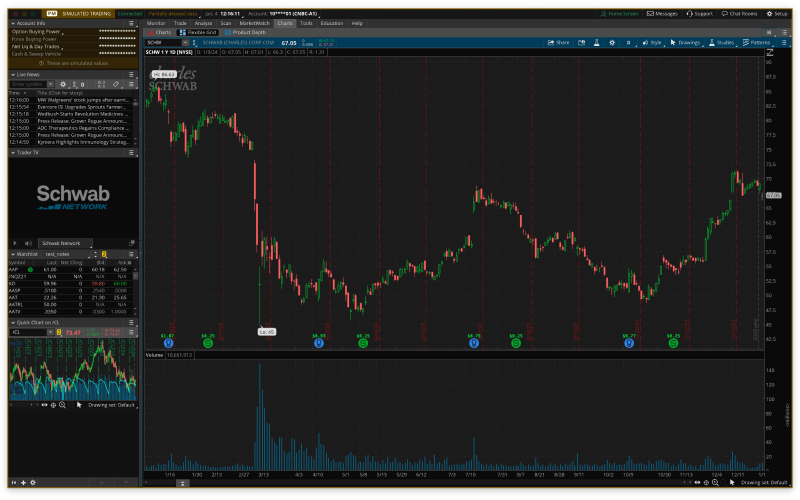
Task: Click the earnings marker on the chart
Action: click(319, 342)
